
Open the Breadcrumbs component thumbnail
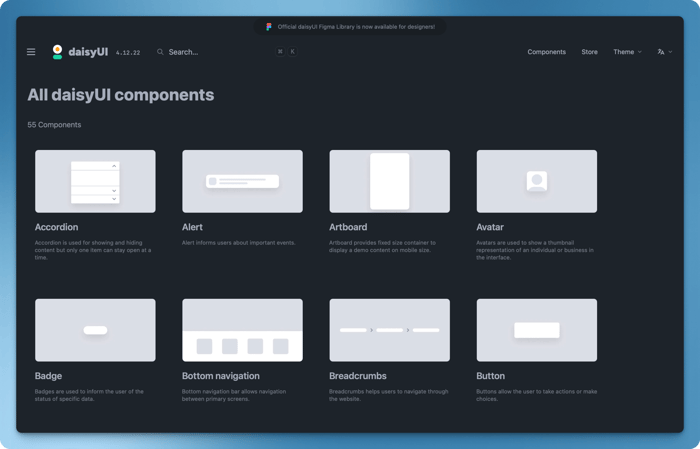coord(390,330)
